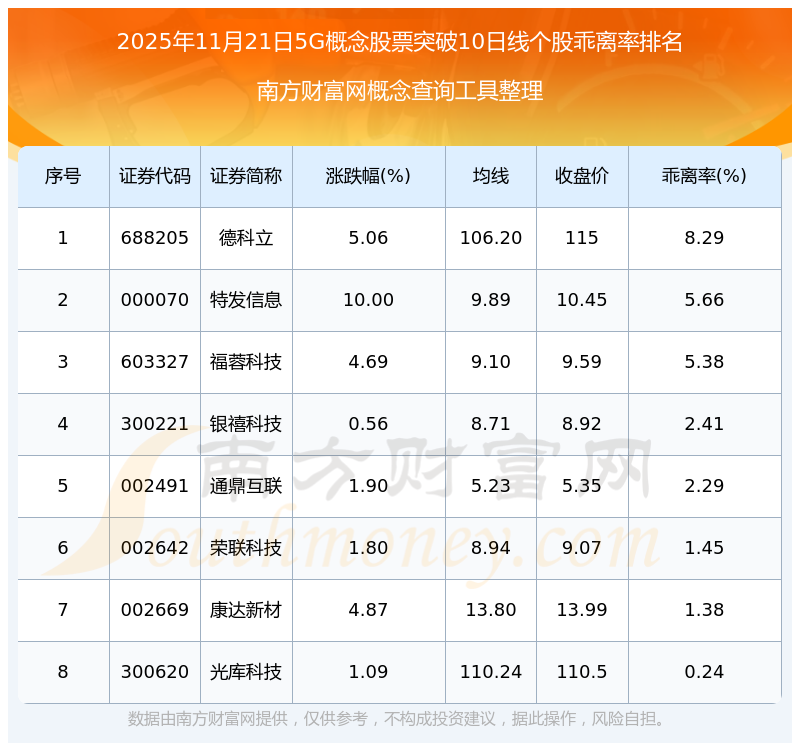The width and height of the screenshot is (800, 751).
Task: Click change value 10.00
Action: [x=368, y=300]
